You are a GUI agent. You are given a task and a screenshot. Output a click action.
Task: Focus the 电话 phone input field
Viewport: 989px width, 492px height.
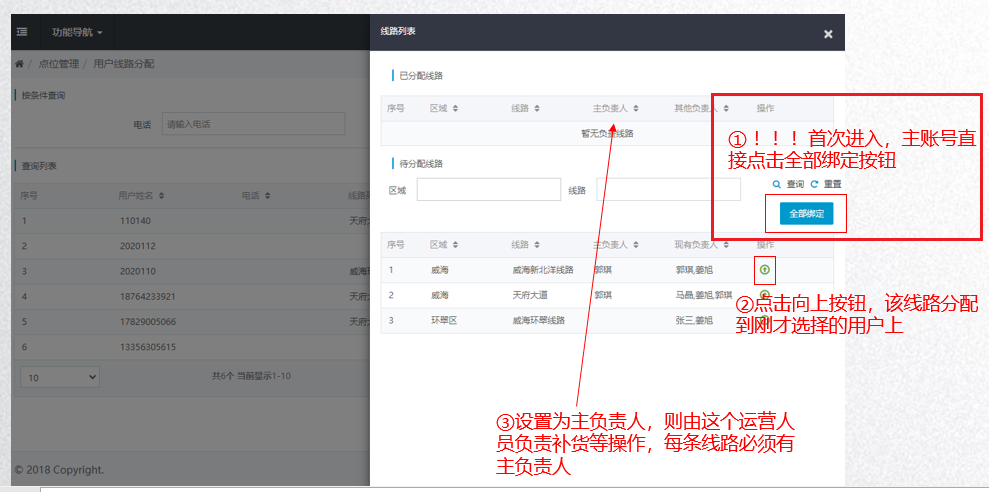click(254, 124)
